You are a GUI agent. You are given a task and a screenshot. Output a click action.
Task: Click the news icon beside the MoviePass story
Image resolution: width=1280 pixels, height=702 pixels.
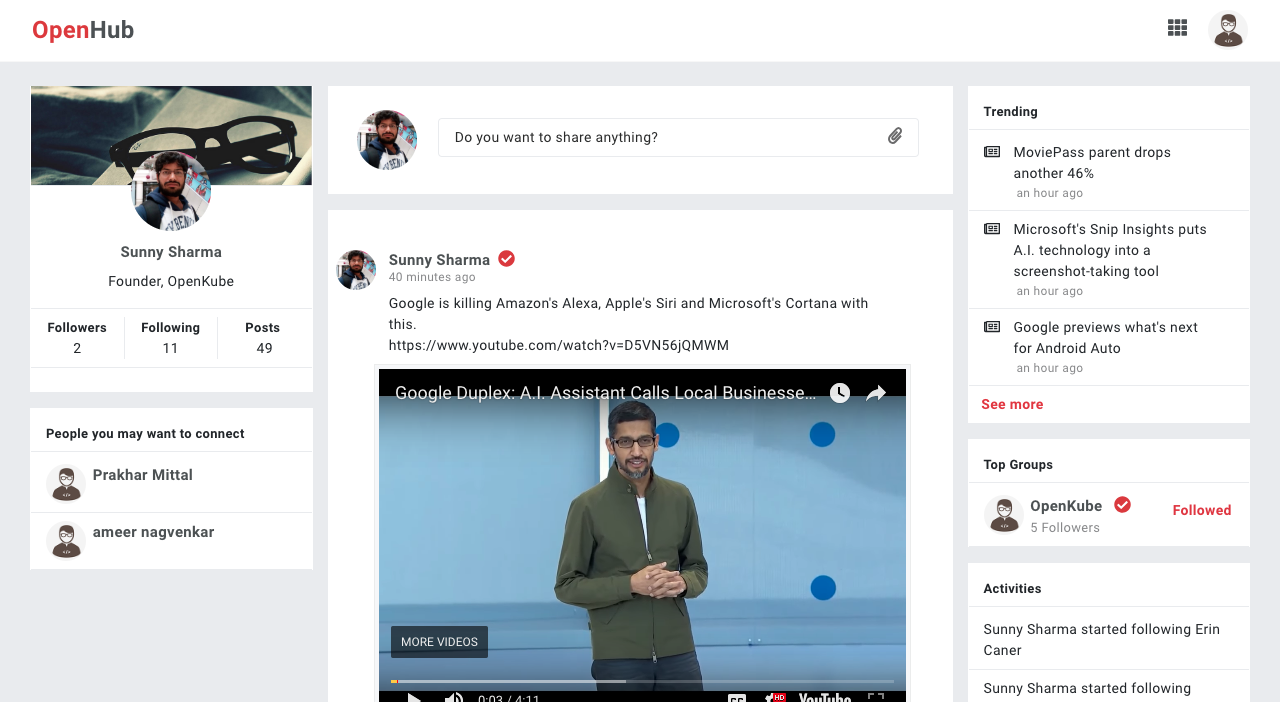[992, 152]
